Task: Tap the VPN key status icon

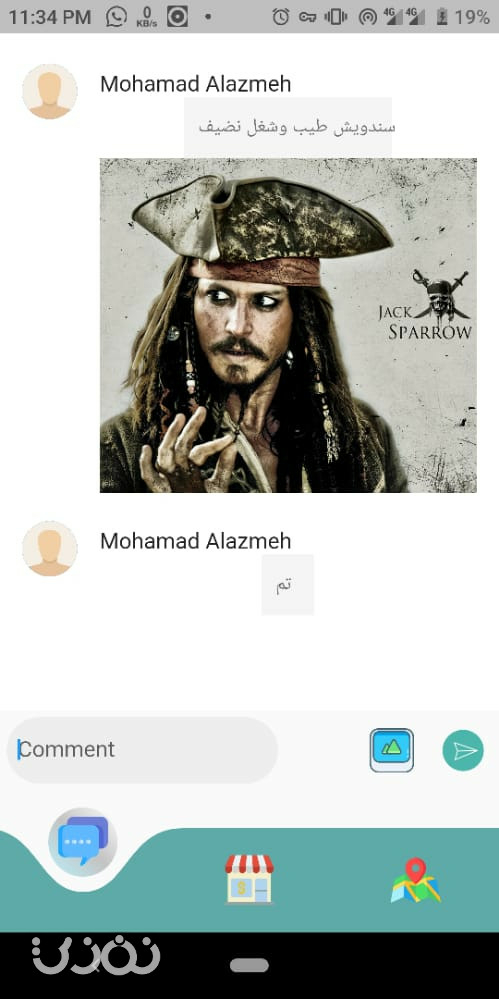Action: [308, 17]
